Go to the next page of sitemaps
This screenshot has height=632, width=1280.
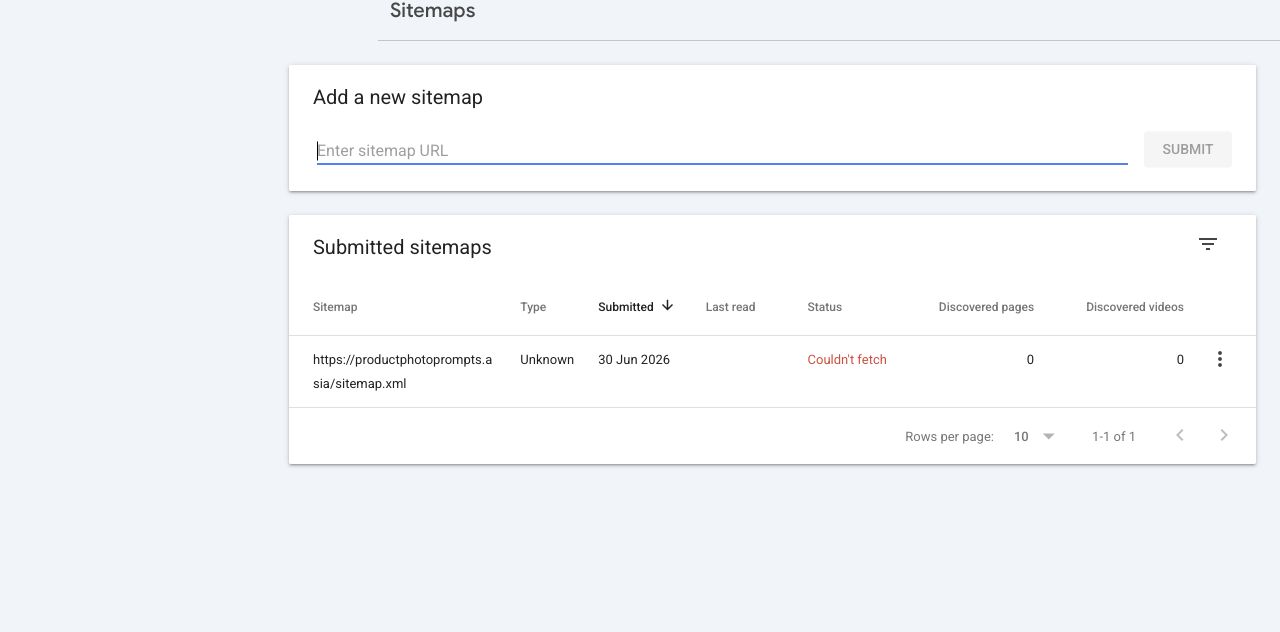click(x=1224, y=435)
